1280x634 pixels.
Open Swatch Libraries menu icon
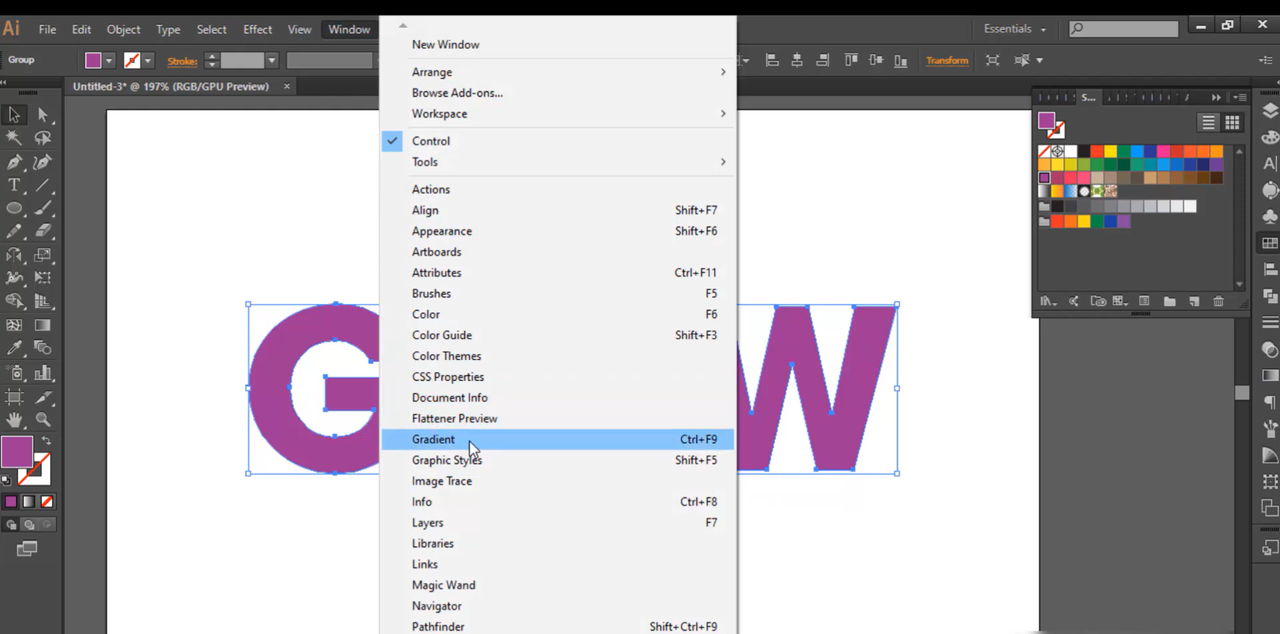click(x=1047, y=301)
